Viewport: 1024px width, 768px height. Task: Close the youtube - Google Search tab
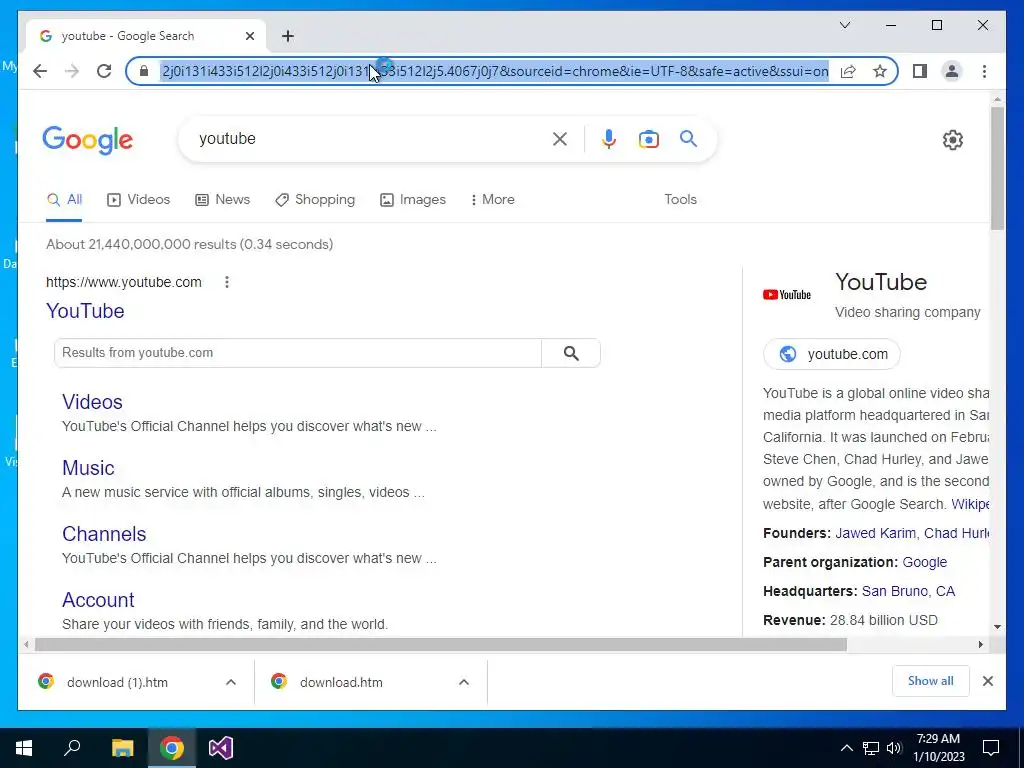(x=249, y=36)
